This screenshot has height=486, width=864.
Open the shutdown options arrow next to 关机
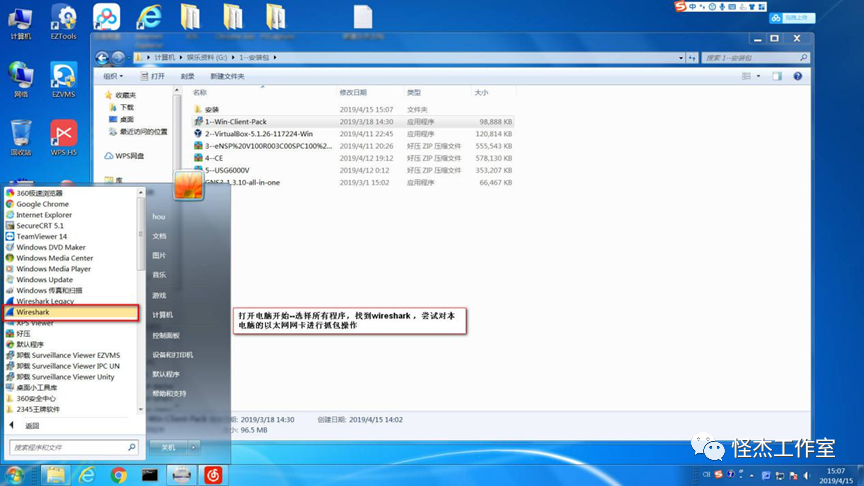point(194,447)
